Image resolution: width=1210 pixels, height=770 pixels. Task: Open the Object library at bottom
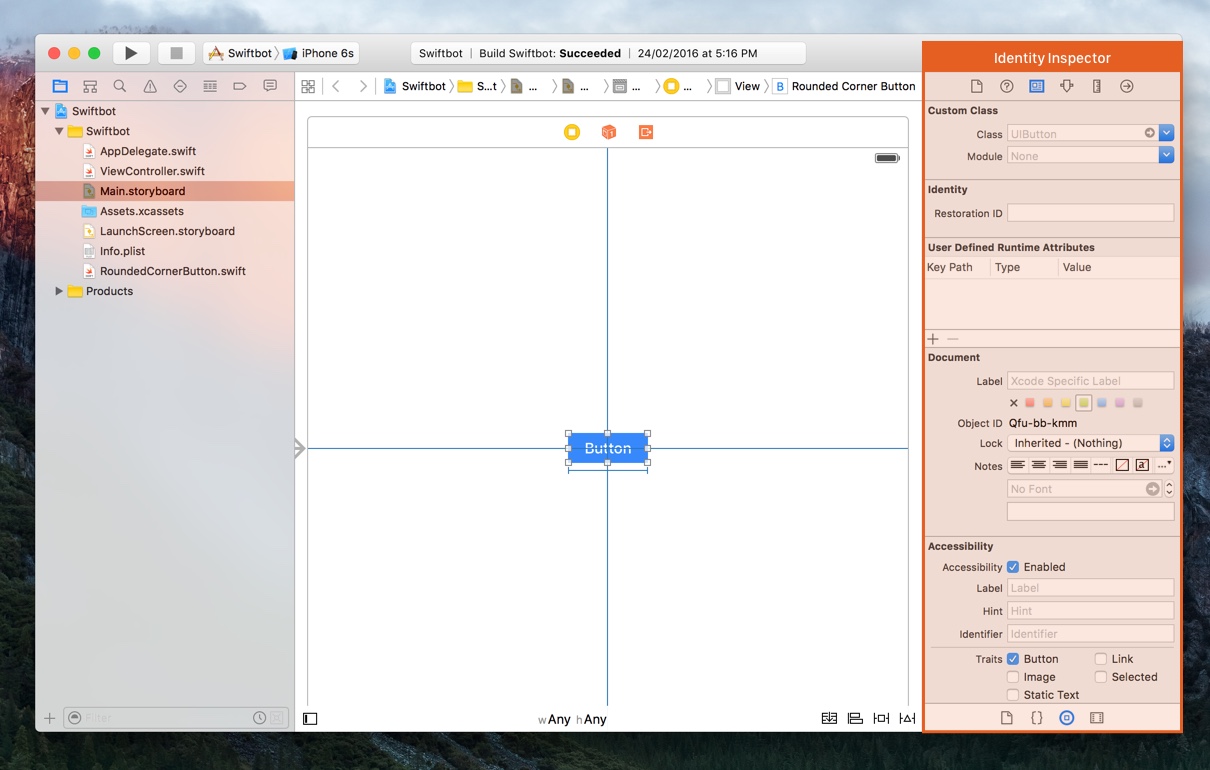click(x=1066, y=718)
